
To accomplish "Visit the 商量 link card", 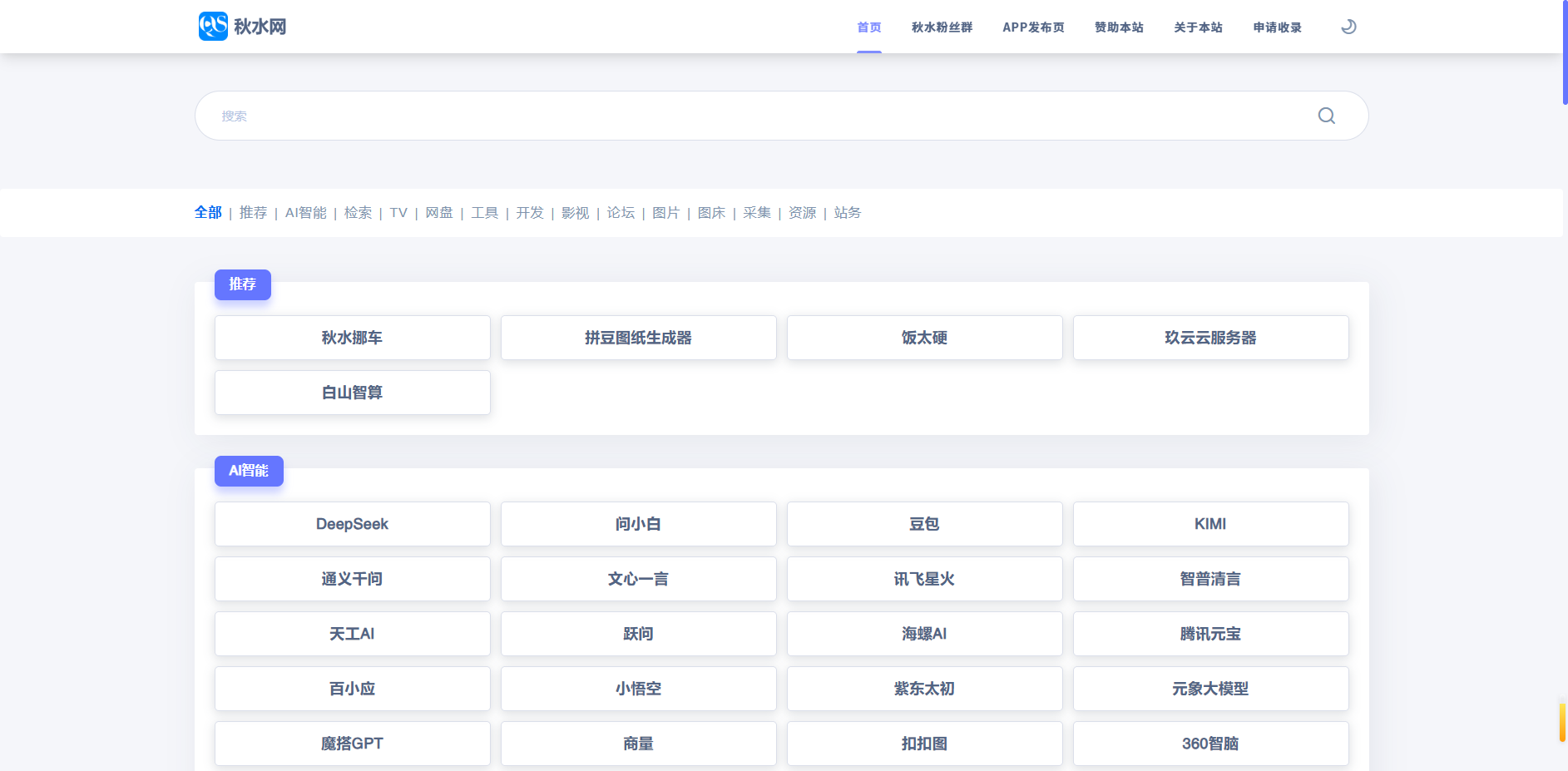I will pyautogui.click(x=639, y=744).
